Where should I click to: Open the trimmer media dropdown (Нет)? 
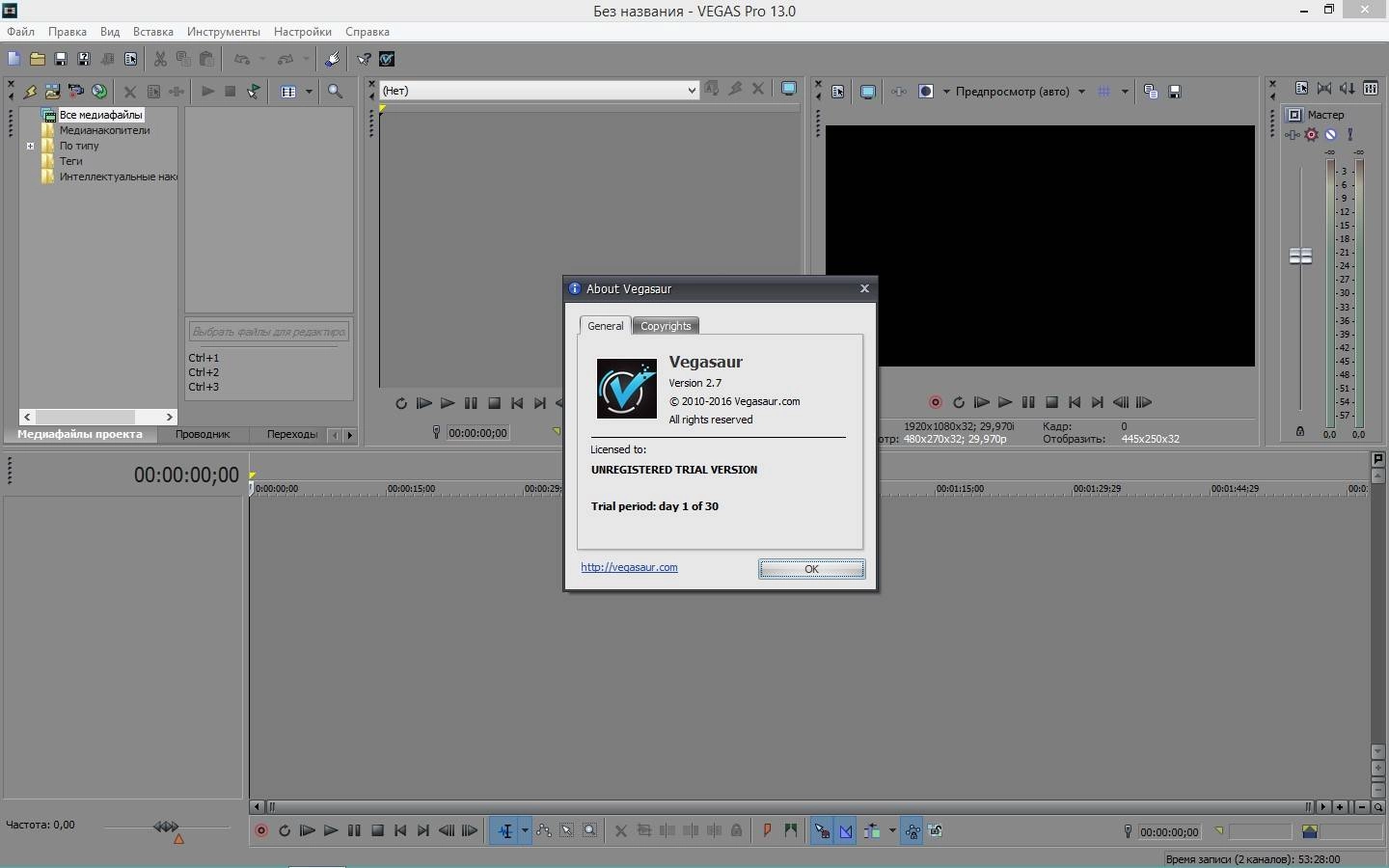538,91
